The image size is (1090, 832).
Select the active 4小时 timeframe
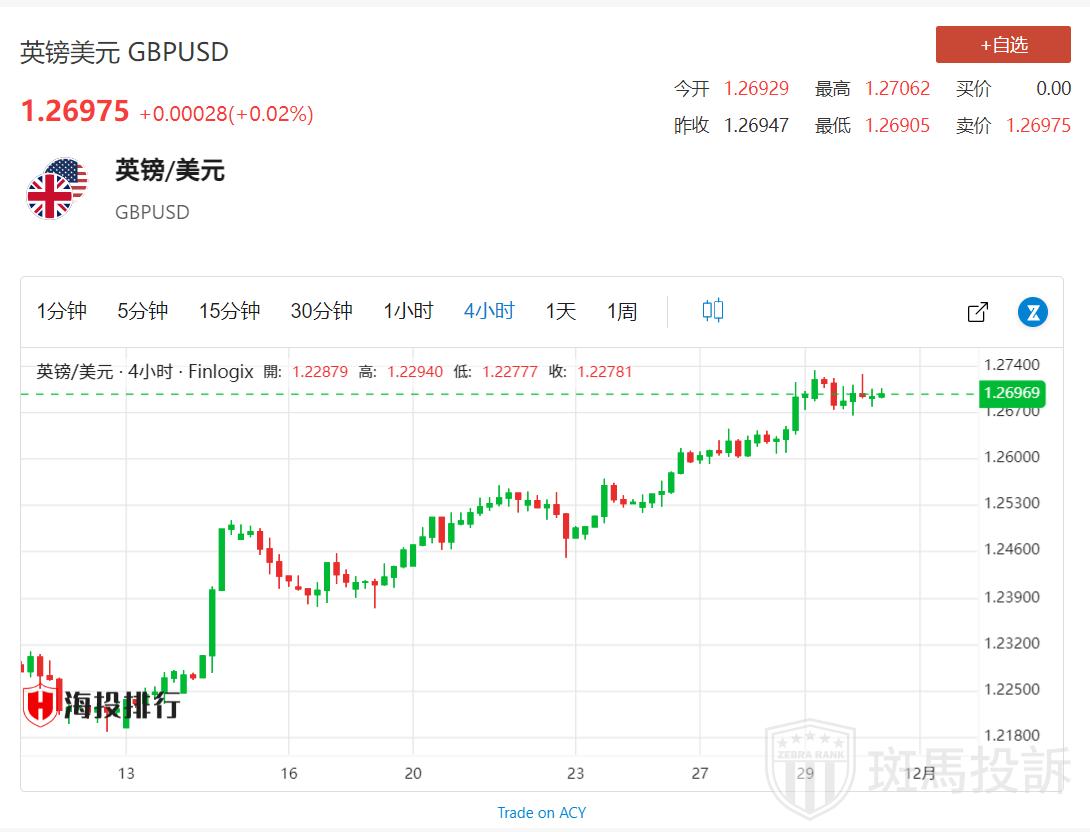[x=489, y=311]
